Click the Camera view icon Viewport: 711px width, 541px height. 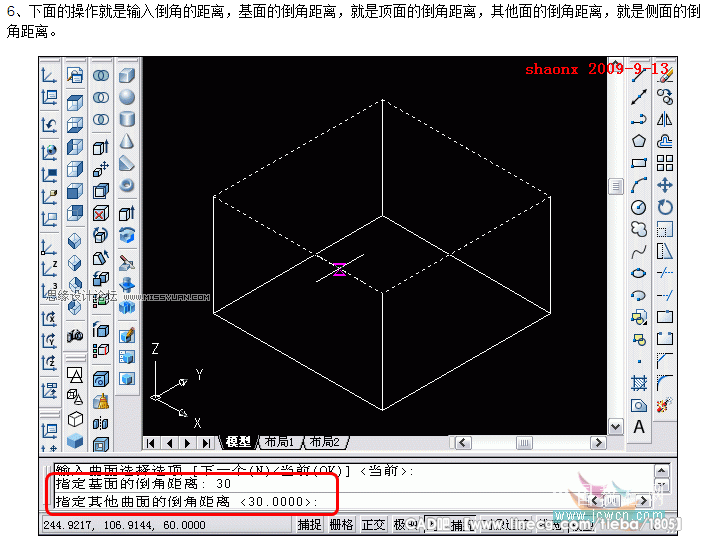(75, 336)
